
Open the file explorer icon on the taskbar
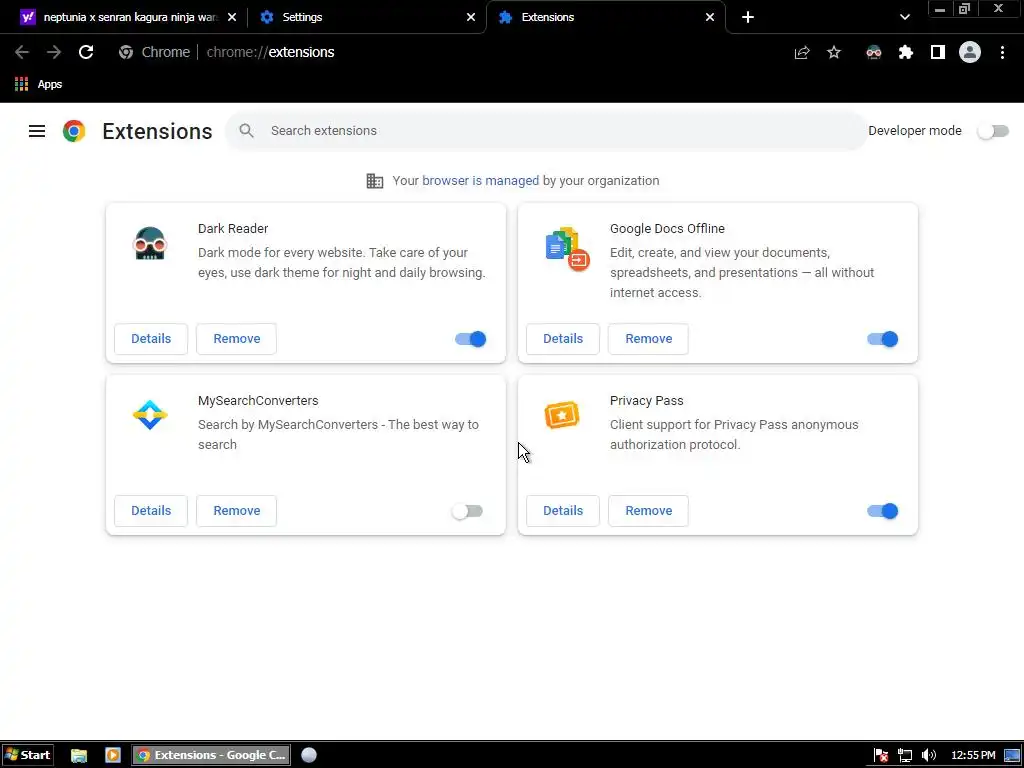pyautogui.click(x=78, y=756)
